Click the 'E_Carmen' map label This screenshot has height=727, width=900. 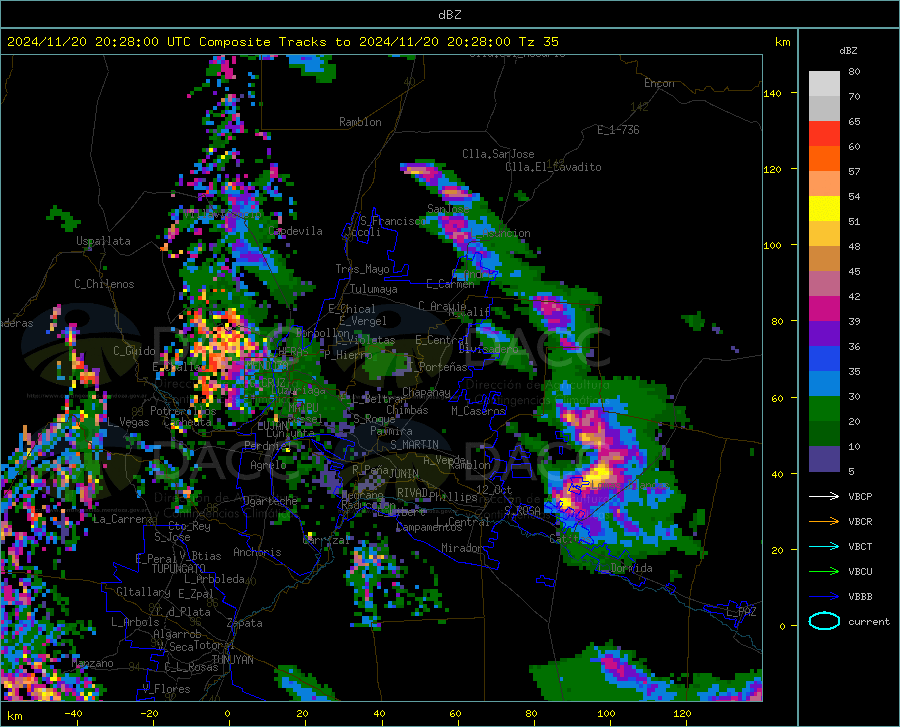pos(450,283)
